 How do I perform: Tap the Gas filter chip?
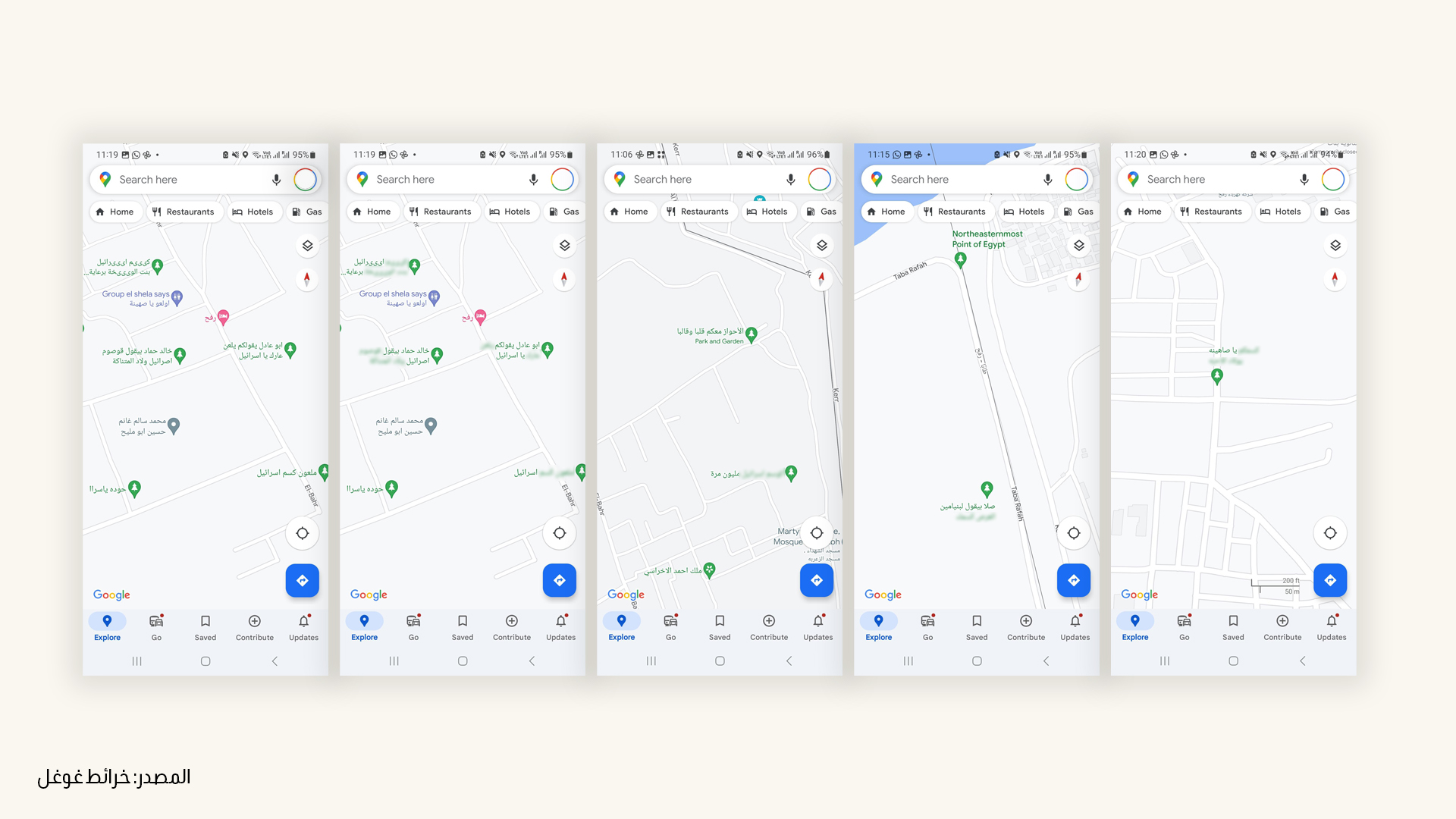309,211
